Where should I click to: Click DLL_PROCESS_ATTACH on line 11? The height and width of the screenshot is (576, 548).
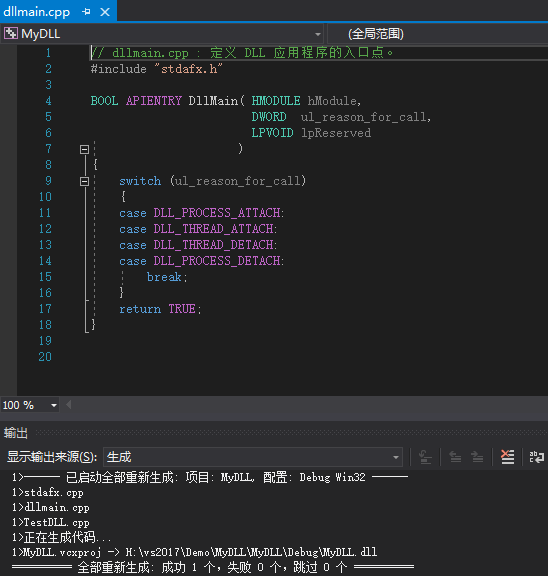[x=217, y=213]
